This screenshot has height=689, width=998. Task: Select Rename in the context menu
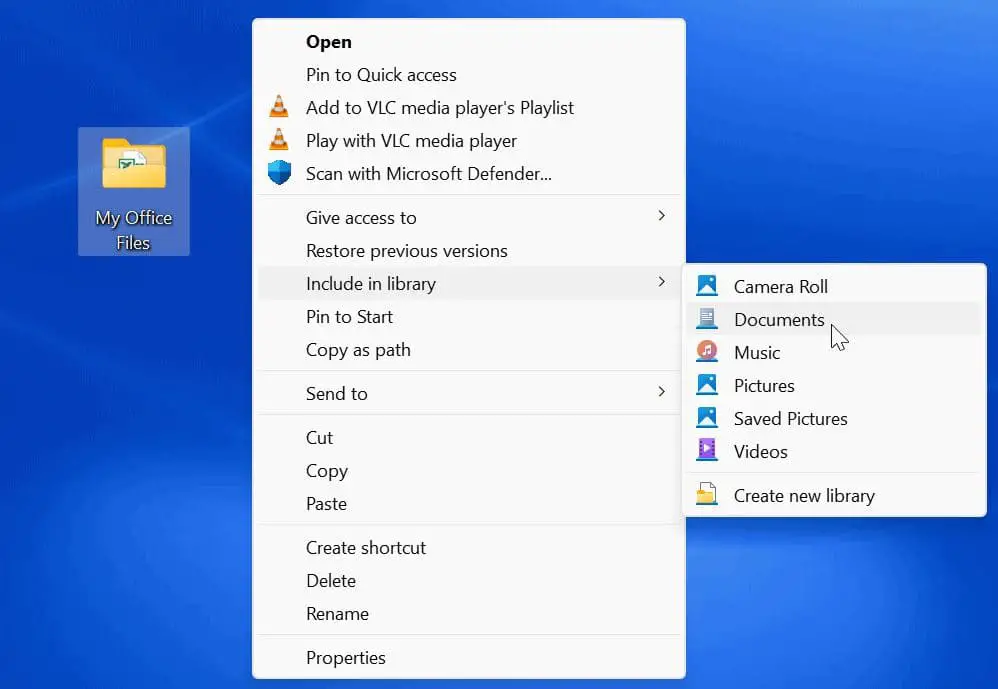click(469, 614)
